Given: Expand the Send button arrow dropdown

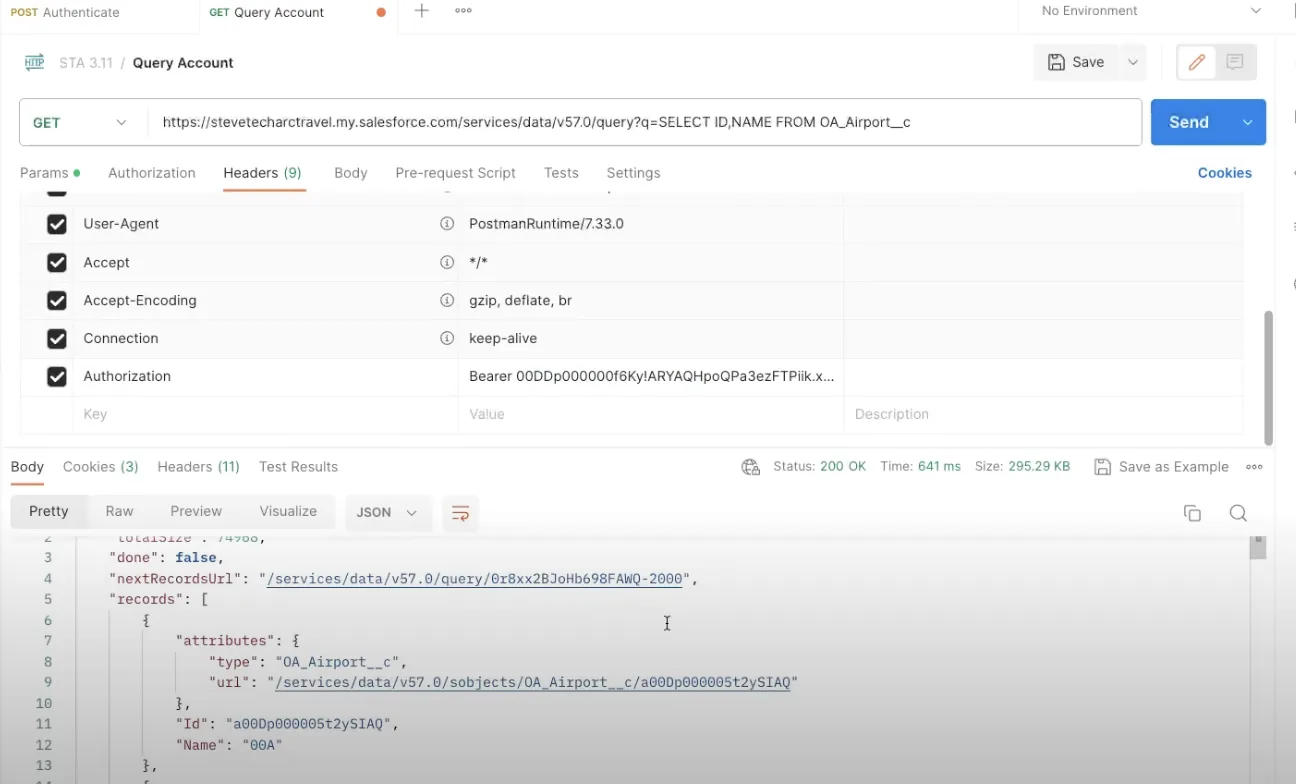Looking at the screenshot, I should tap(1248, 122).
